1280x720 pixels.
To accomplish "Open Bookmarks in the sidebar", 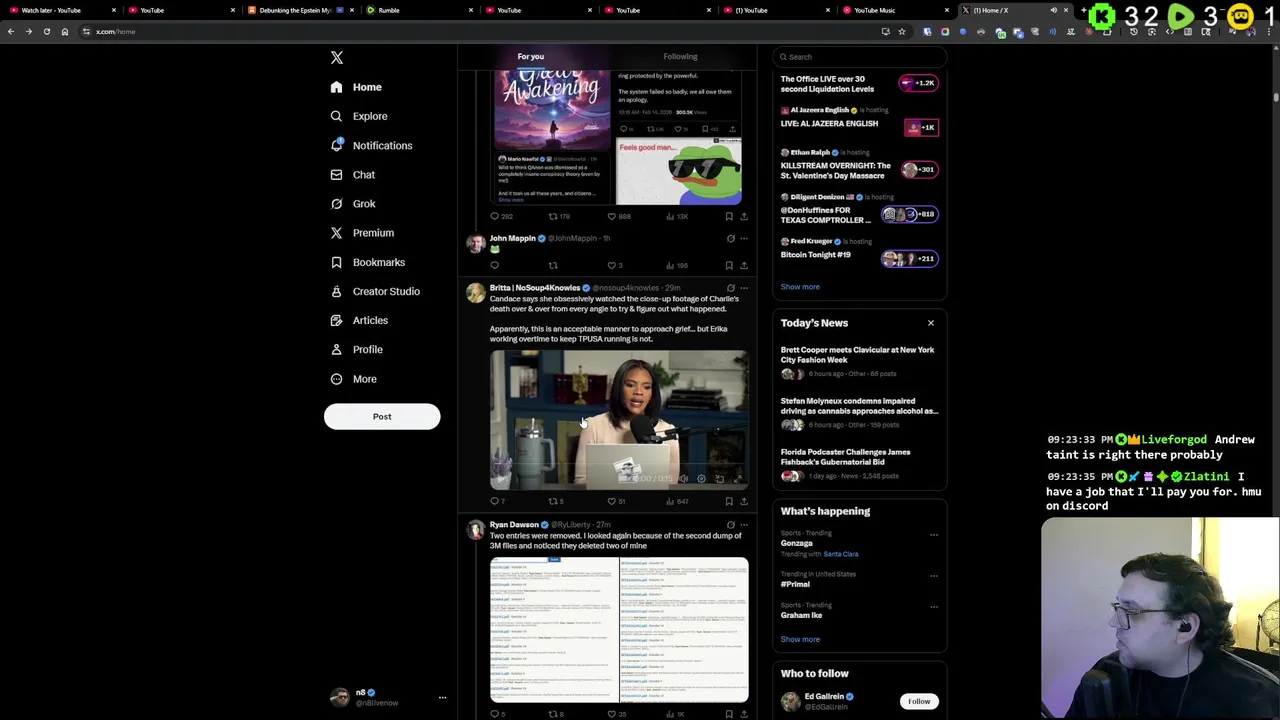I will [367, 262].
